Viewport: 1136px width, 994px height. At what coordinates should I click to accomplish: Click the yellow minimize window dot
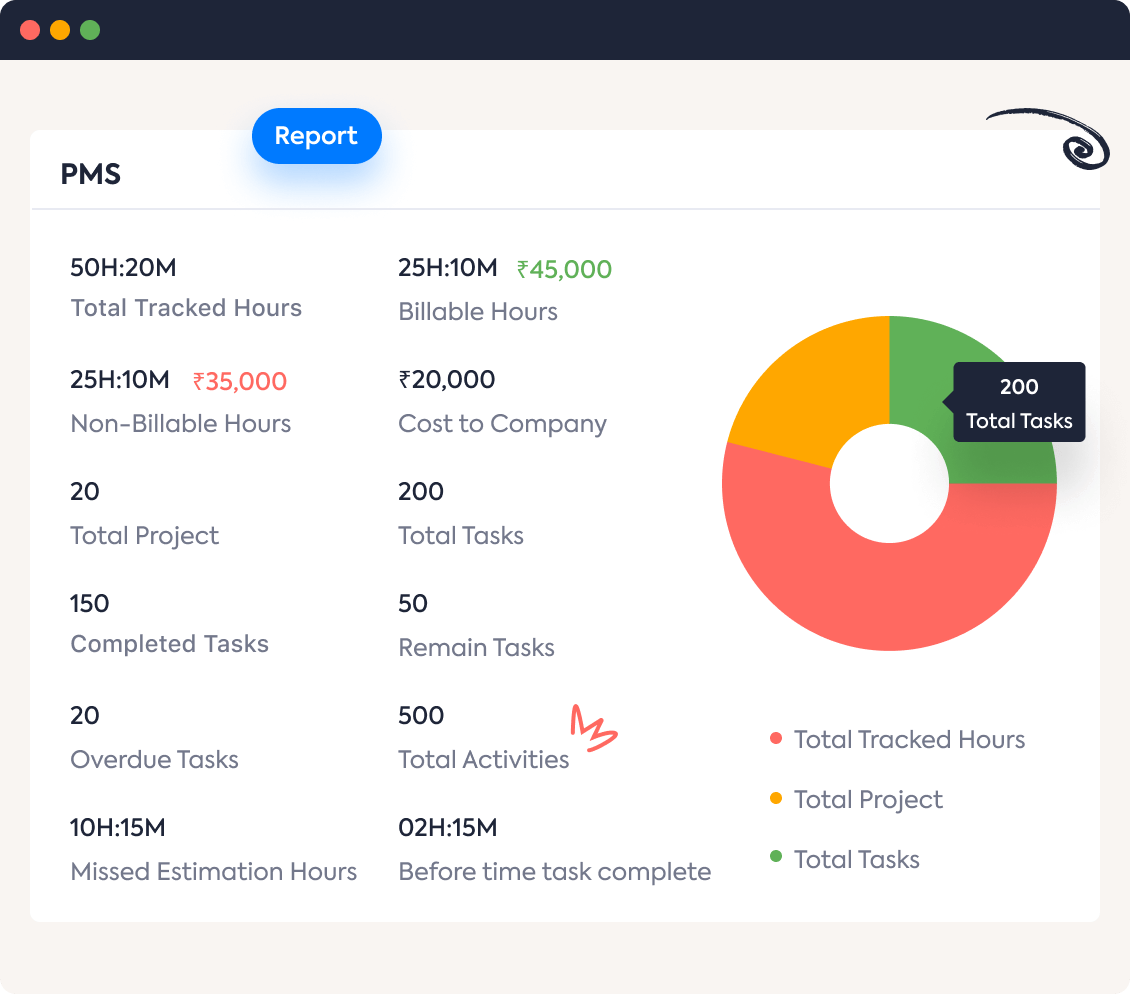pos(60,30)
